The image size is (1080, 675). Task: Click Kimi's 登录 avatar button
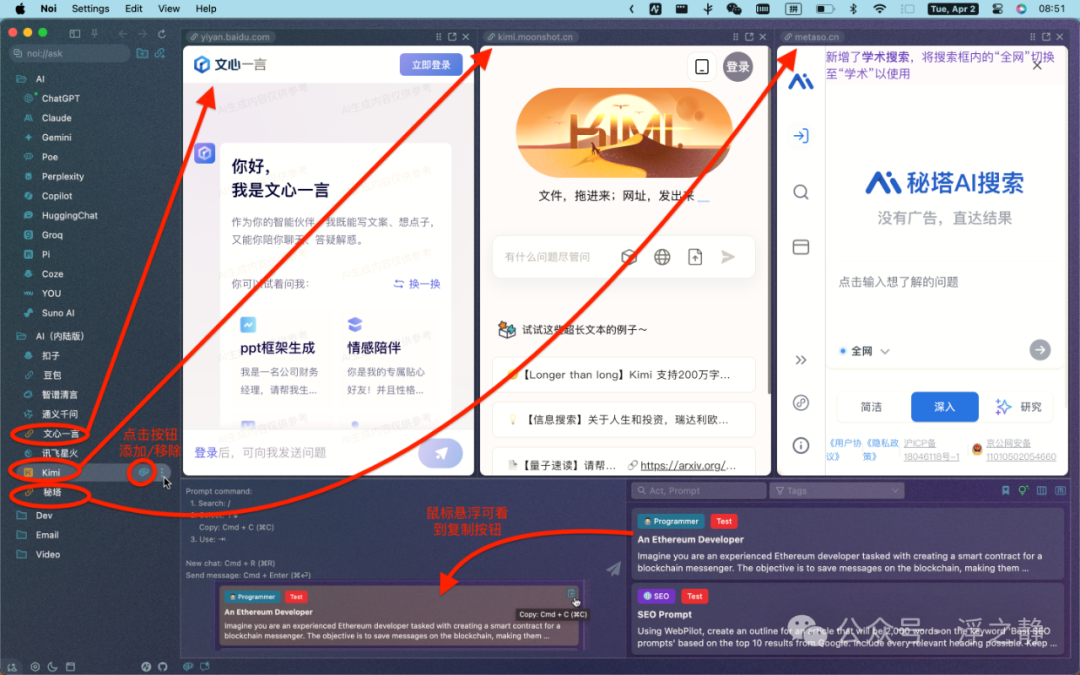point(738,67)
